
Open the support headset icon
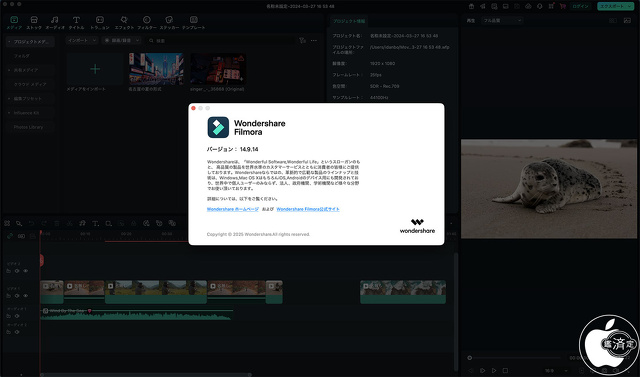coord(540,6)
